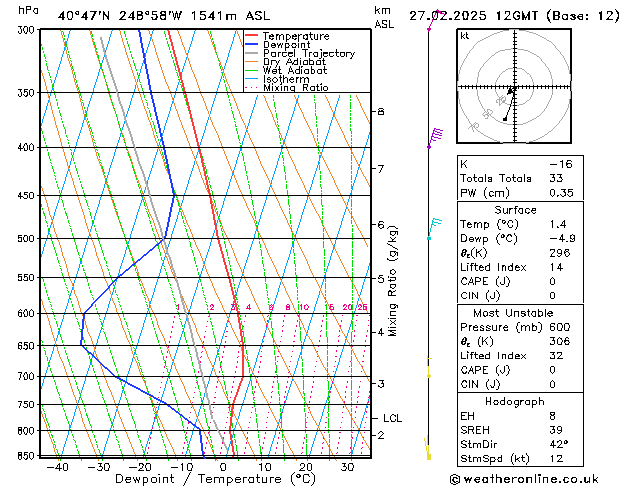
Task: Click the -20 temperature axis tick
Action: point(140,467)
